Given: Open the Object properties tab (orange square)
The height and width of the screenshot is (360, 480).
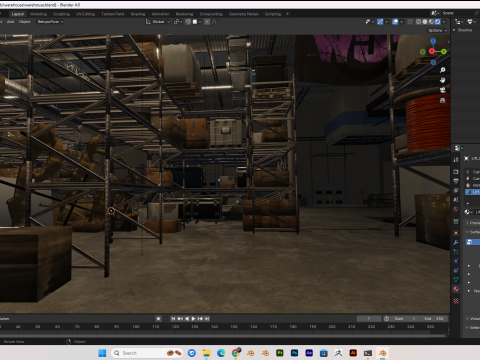Looking at the screenshot, I should (x=456, y=233).
